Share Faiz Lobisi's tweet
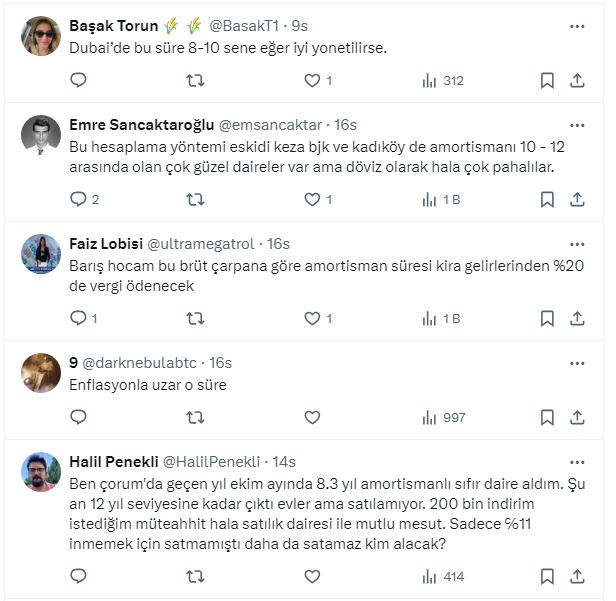This screenshot has width=616, height=601. point(578,318)
